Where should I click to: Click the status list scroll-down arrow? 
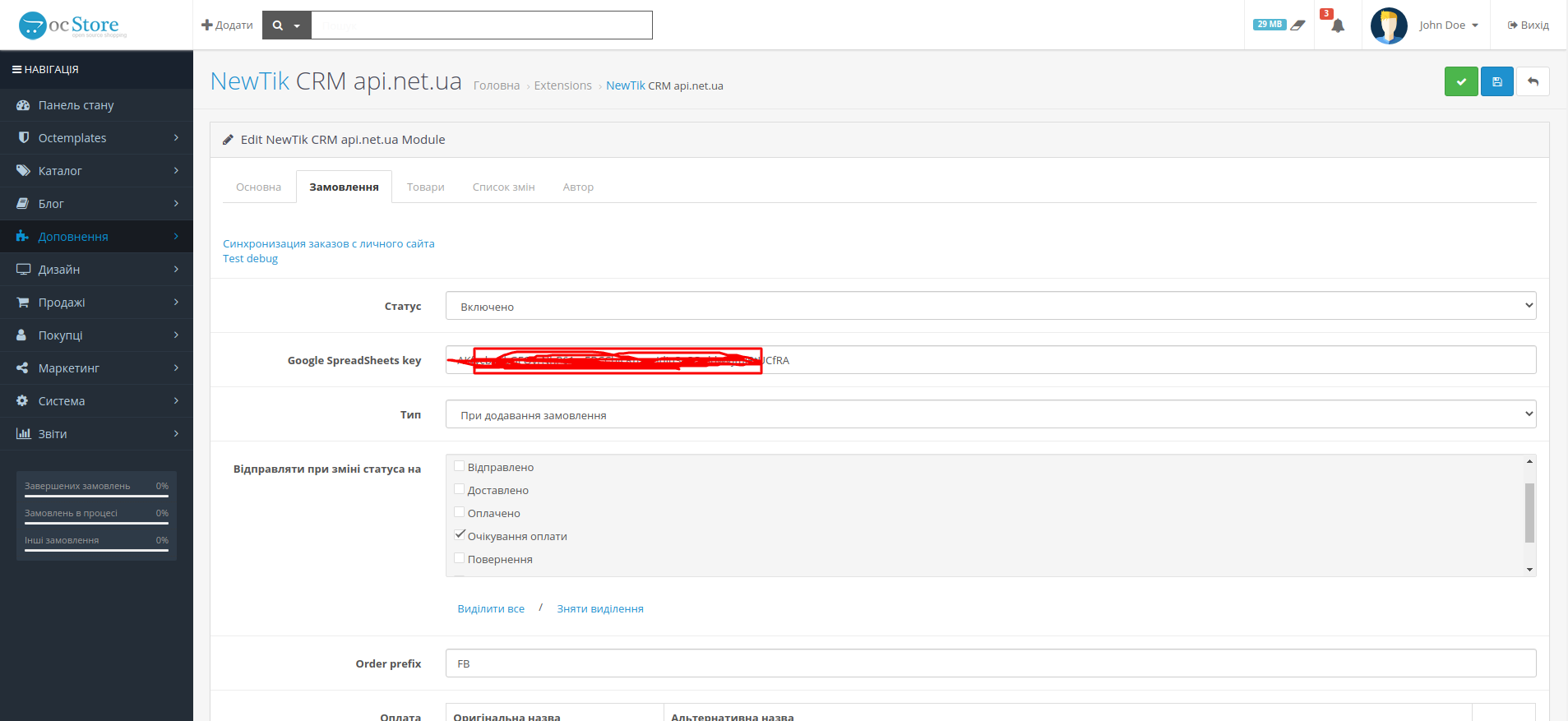1529,569
